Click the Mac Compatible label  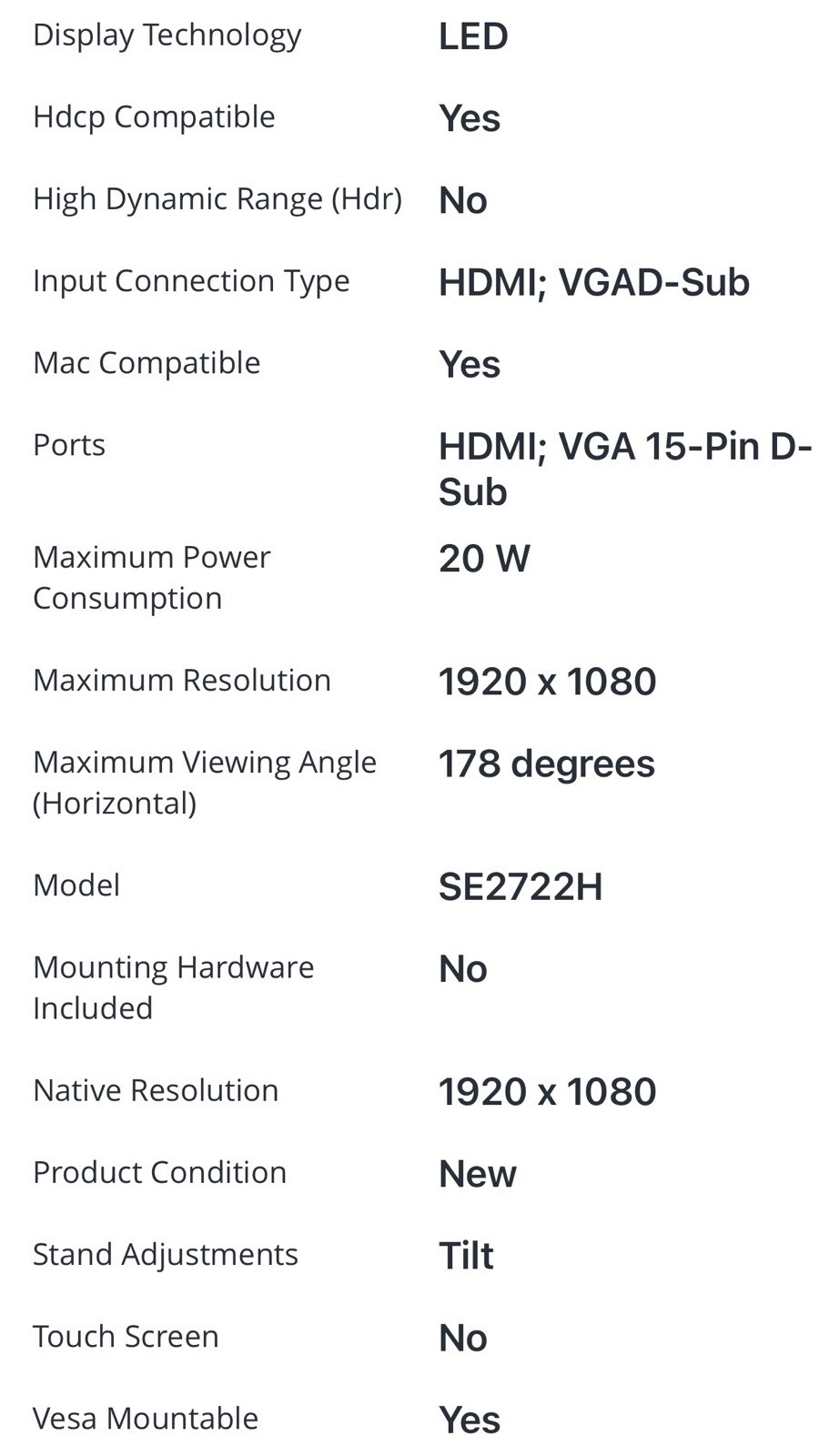point(147,363)
